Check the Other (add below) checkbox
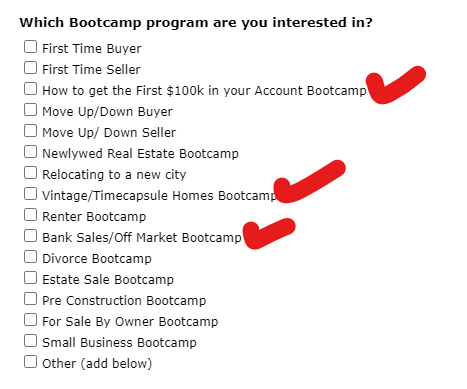 [x=30, y=362]
